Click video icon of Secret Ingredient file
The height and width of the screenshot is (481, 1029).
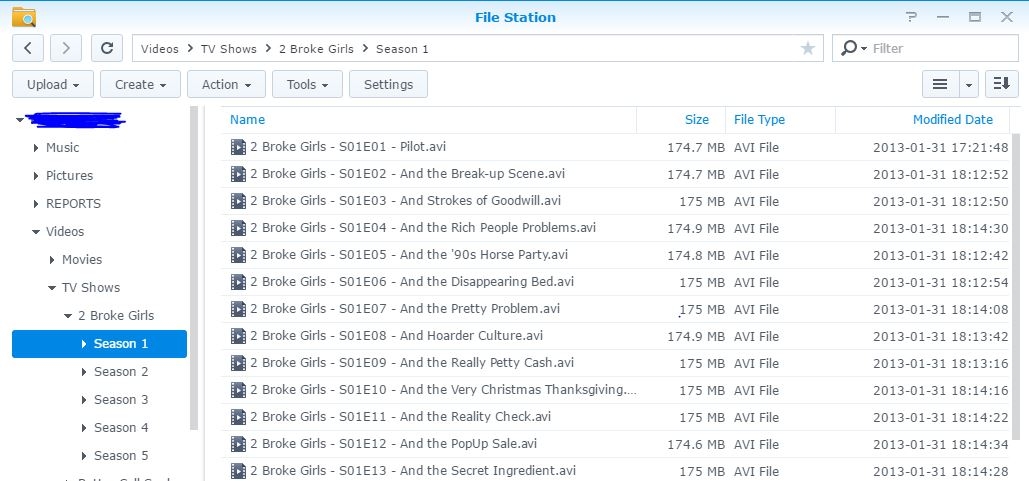(x=238, y=471)
